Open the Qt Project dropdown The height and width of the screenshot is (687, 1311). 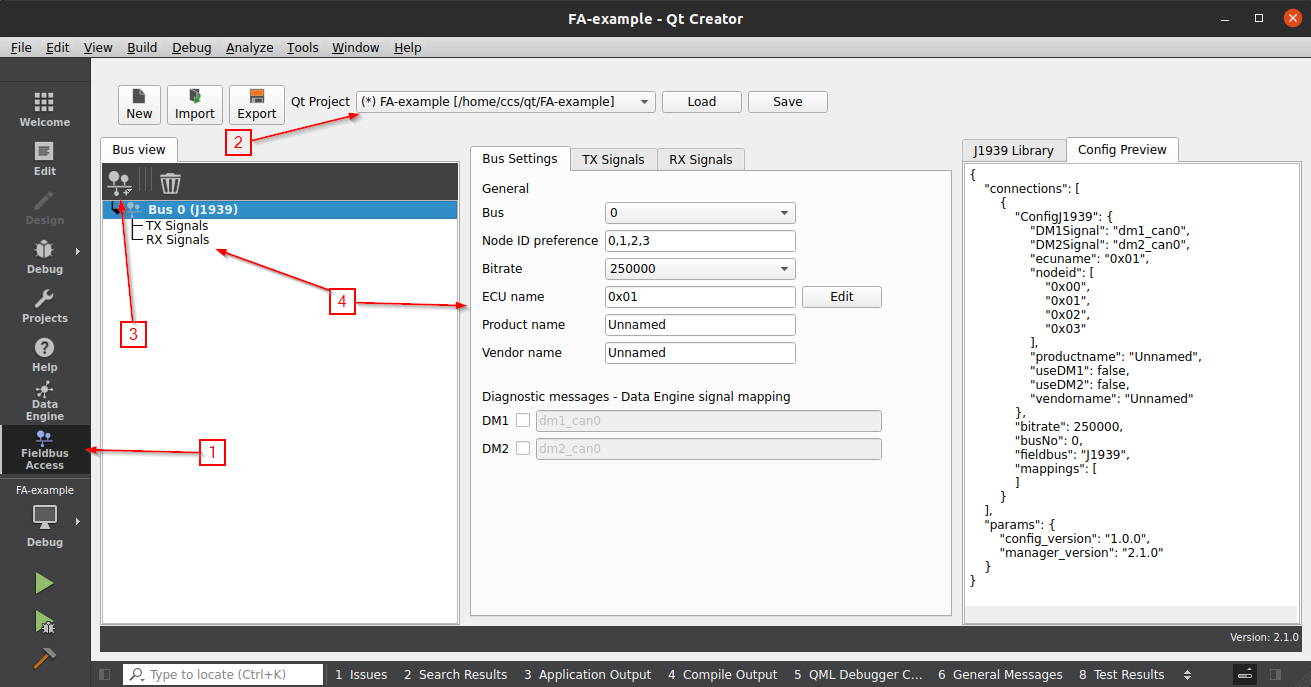click(x=506, y=102)
